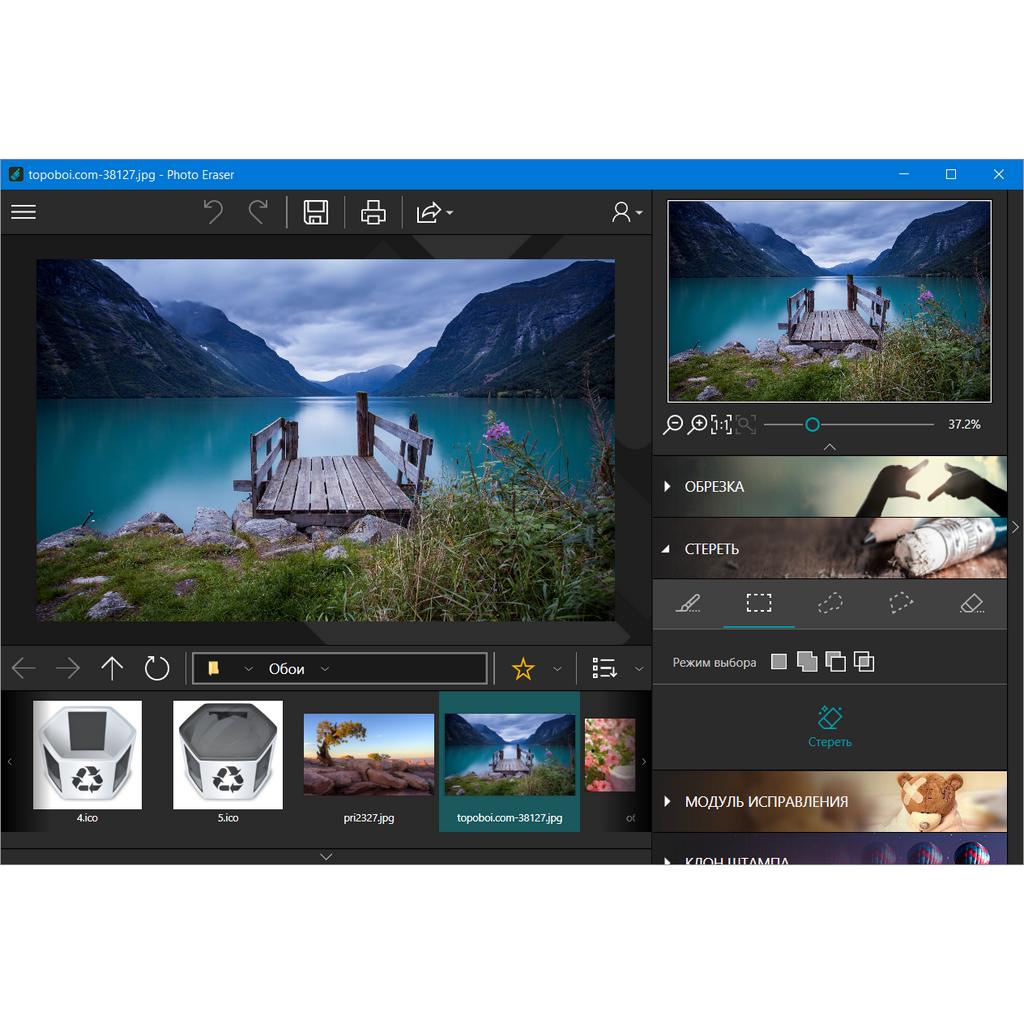Minimize the Photo Eraser window
Image resolution: width=1024 pixels, height=1024 pixels.
[904, 174]
